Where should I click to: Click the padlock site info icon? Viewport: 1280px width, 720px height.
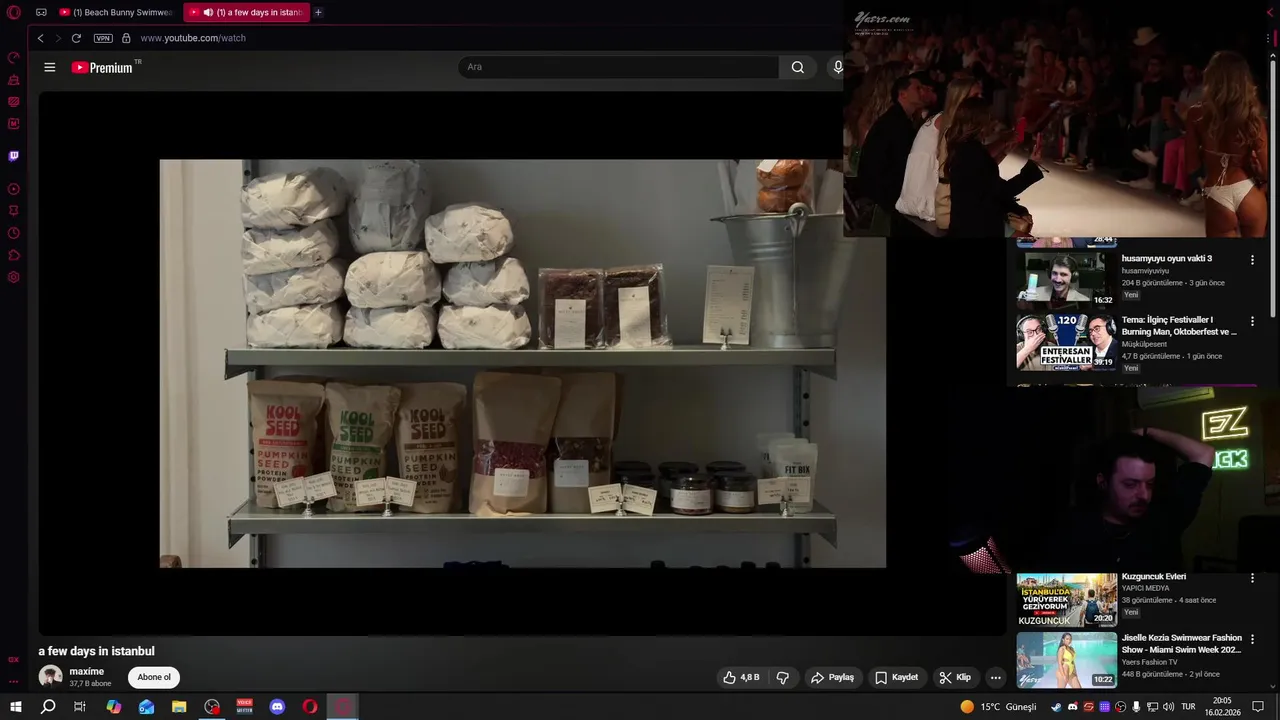[x=126, y=38]
